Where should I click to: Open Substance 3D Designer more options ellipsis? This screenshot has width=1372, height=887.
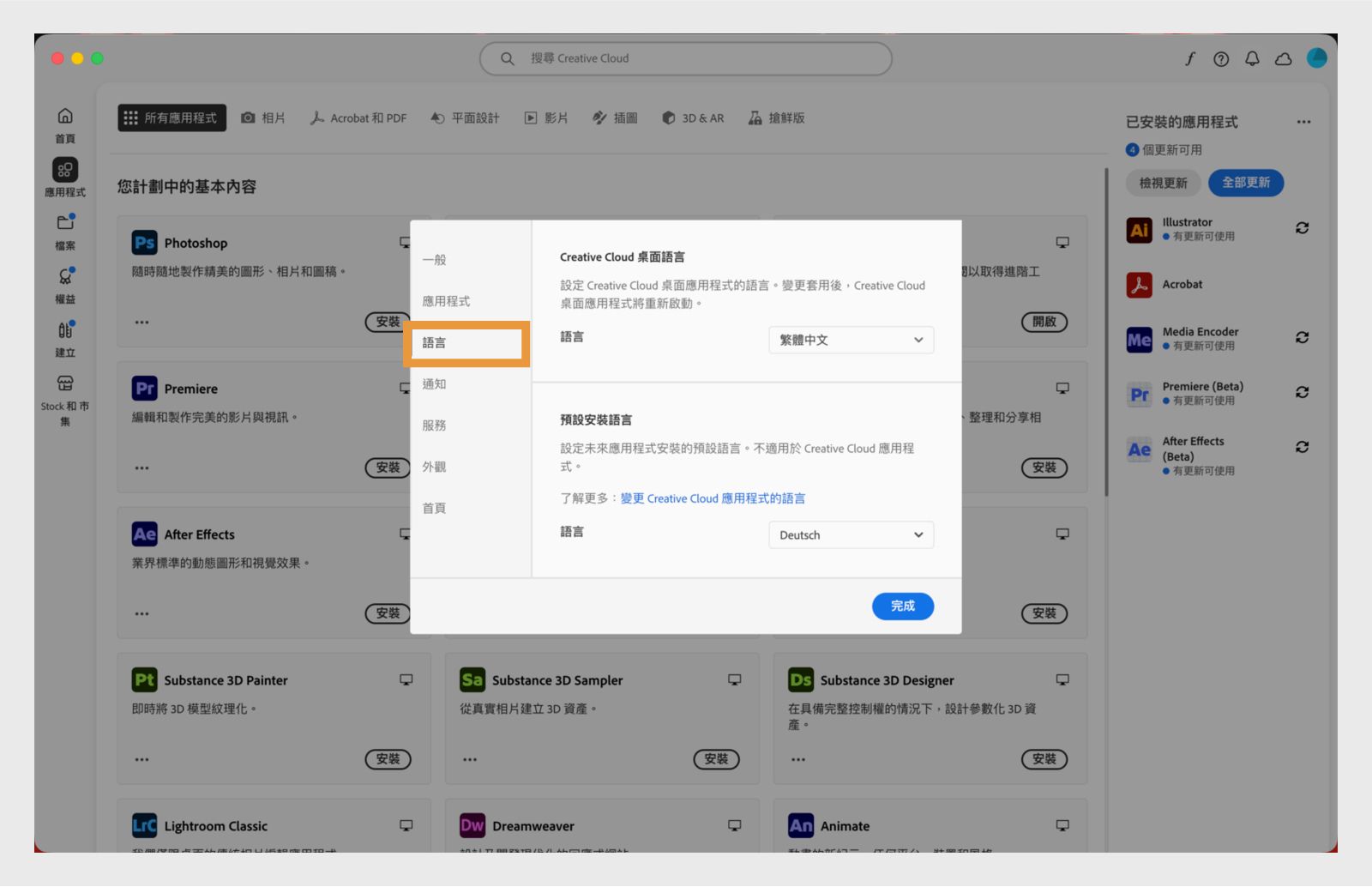798,760
